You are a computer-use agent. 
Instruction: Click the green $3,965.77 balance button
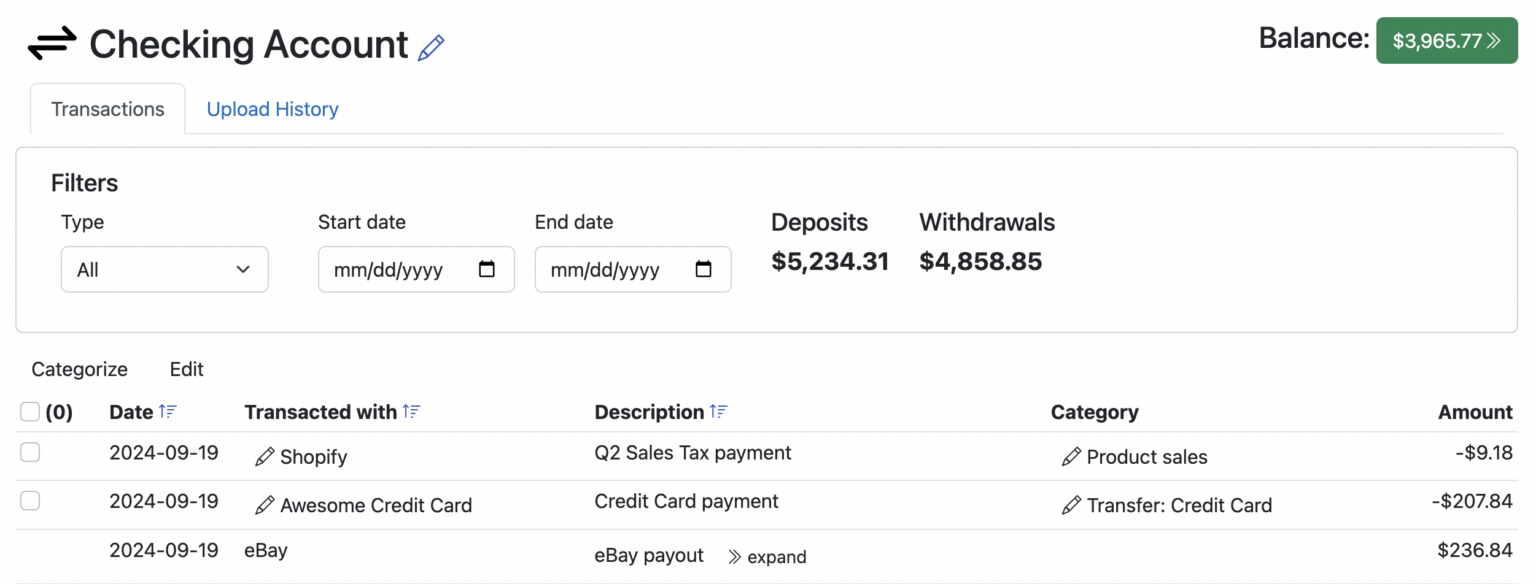[1447, 41]
